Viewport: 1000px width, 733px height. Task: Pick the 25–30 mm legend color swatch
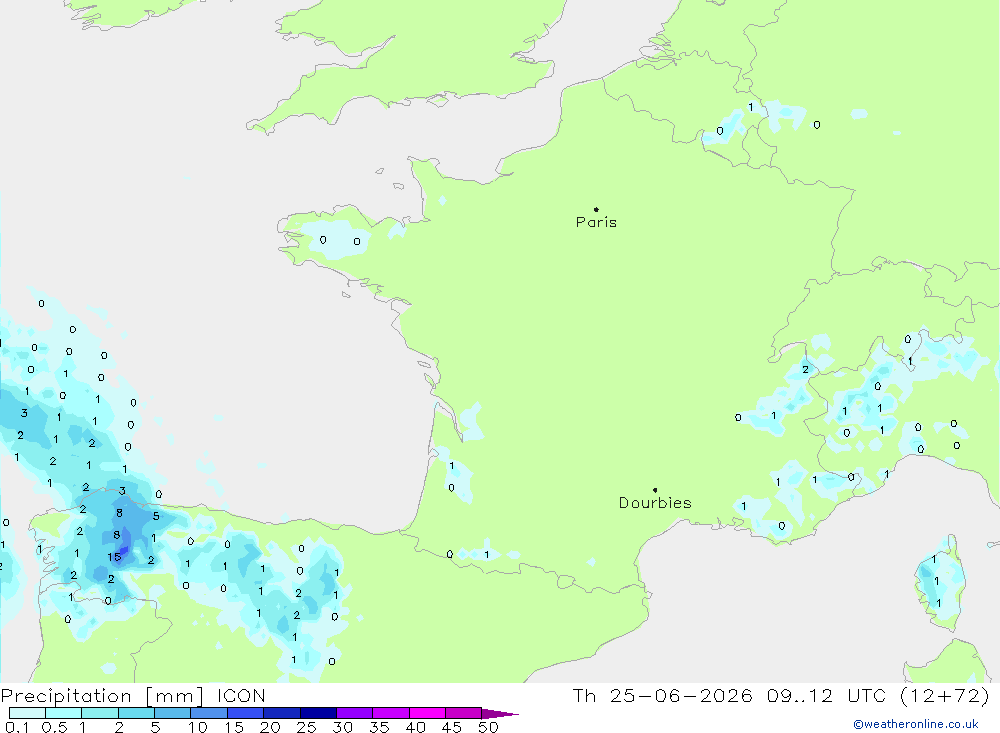click(x=318, y=713)
